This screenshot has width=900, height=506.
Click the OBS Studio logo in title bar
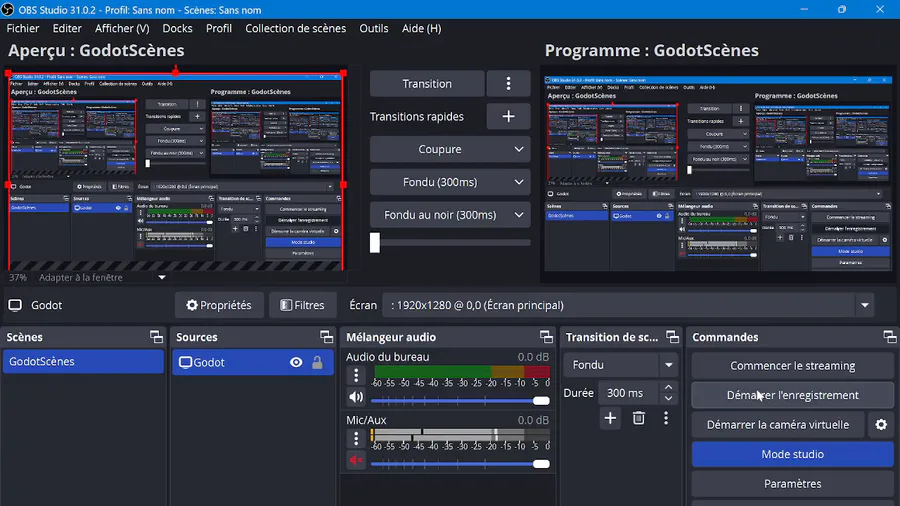point(7,9)
